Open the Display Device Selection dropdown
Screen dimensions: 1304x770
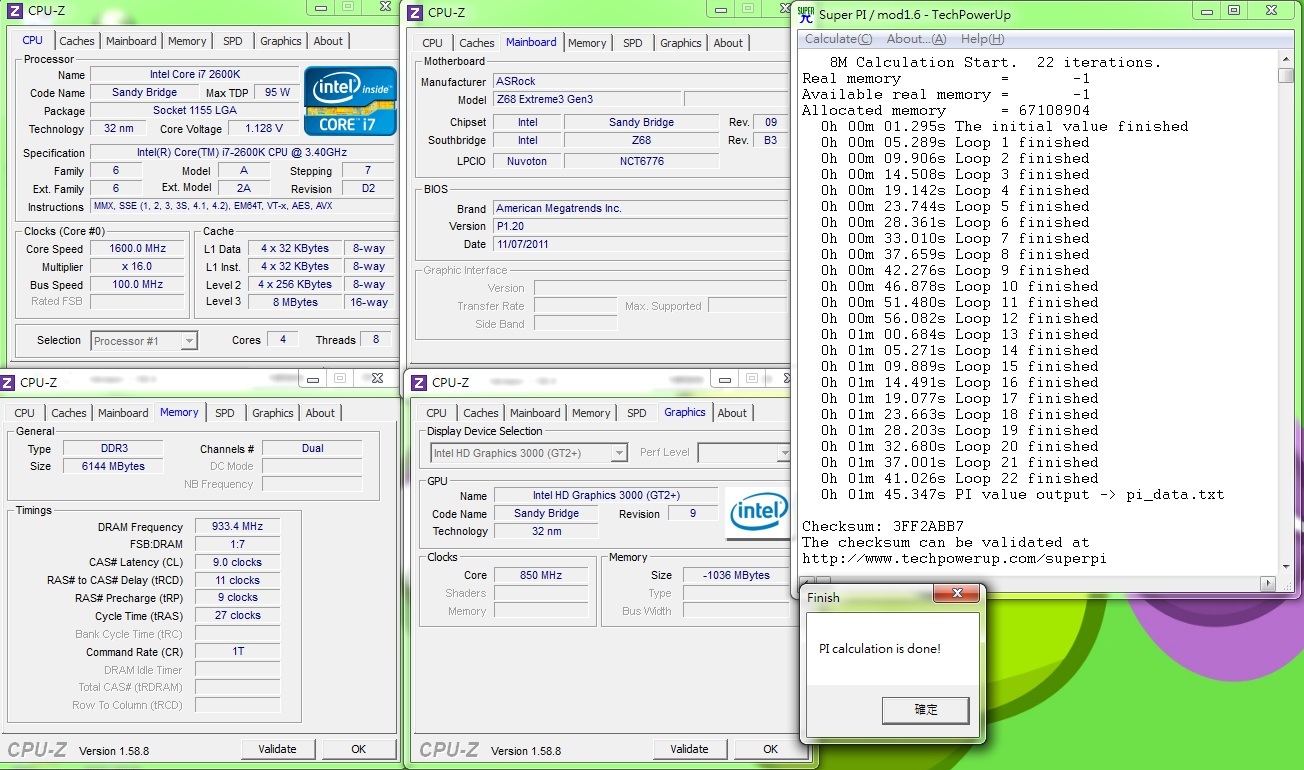pos(619,453)
